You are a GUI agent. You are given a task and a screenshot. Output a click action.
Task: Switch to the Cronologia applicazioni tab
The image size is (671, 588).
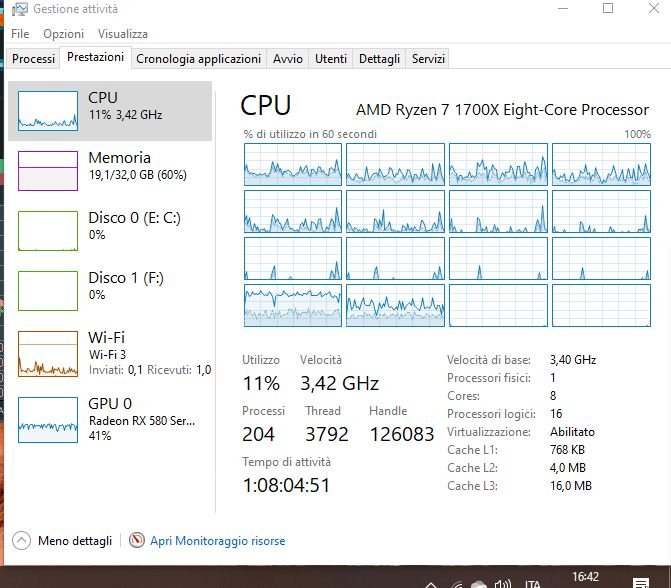coord(199,59)
